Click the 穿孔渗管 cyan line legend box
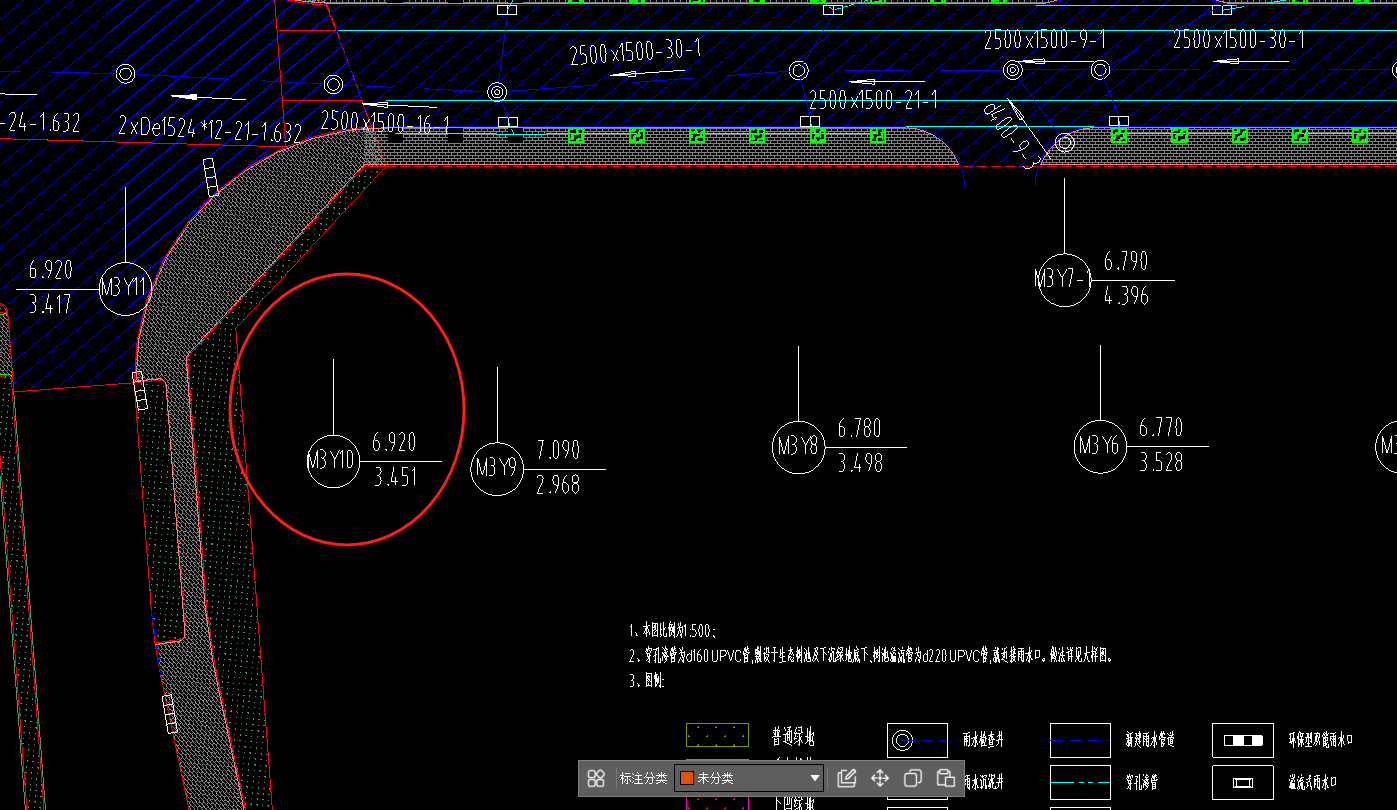This screenshot has height=810, width=1397. pos(1080,782)
